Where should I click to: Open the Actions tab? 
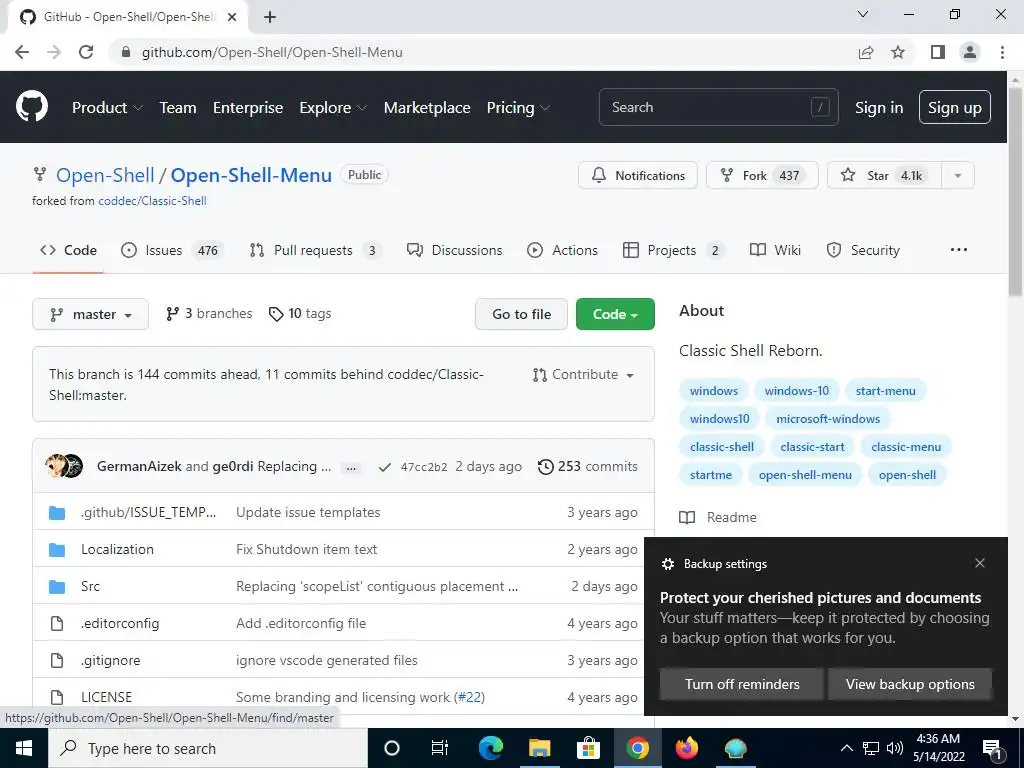(562, 250)
